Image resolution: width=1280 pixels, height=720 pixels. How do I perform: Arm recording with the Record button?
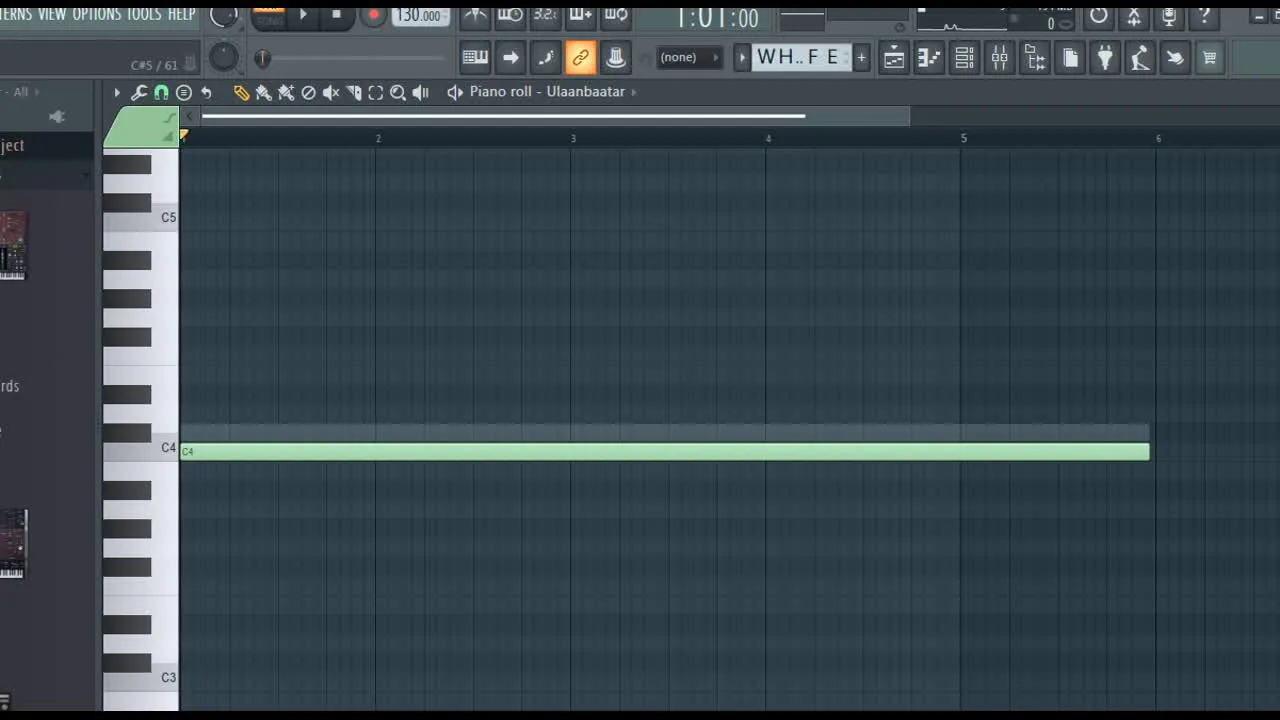pos(373,14)
